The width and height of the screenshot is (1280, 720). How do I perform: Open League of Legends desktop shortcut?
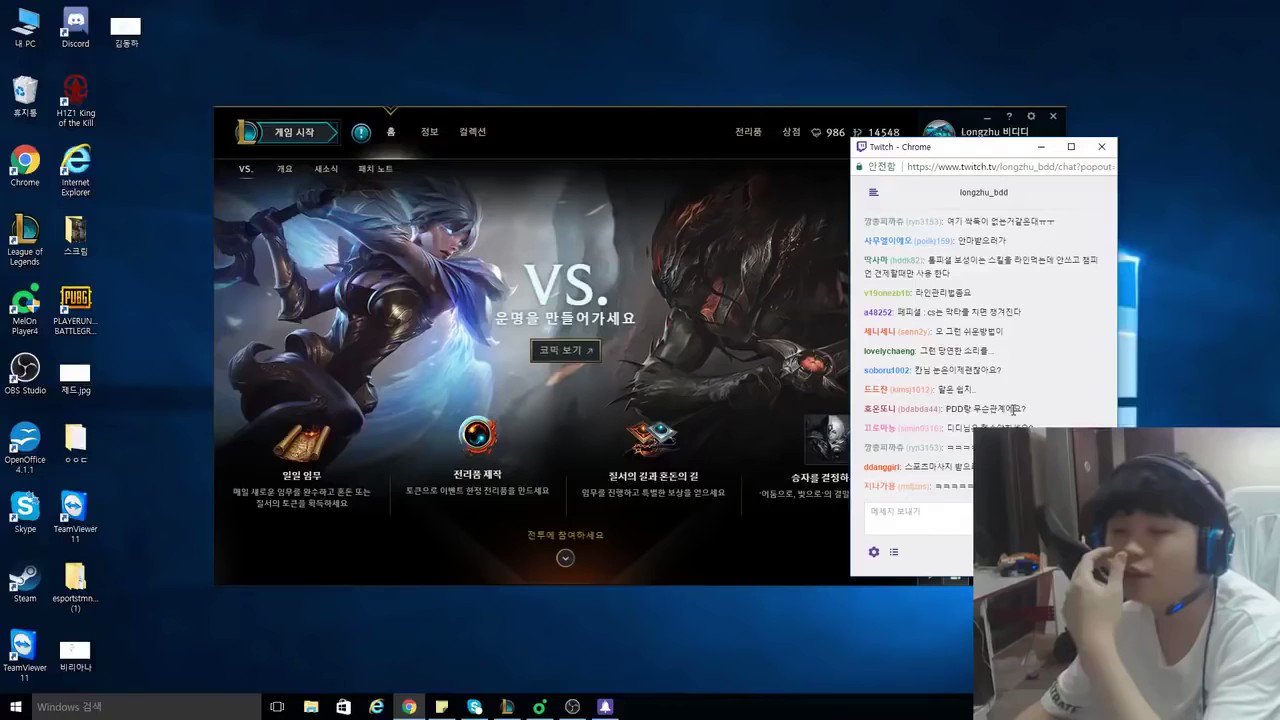(25, 240)
